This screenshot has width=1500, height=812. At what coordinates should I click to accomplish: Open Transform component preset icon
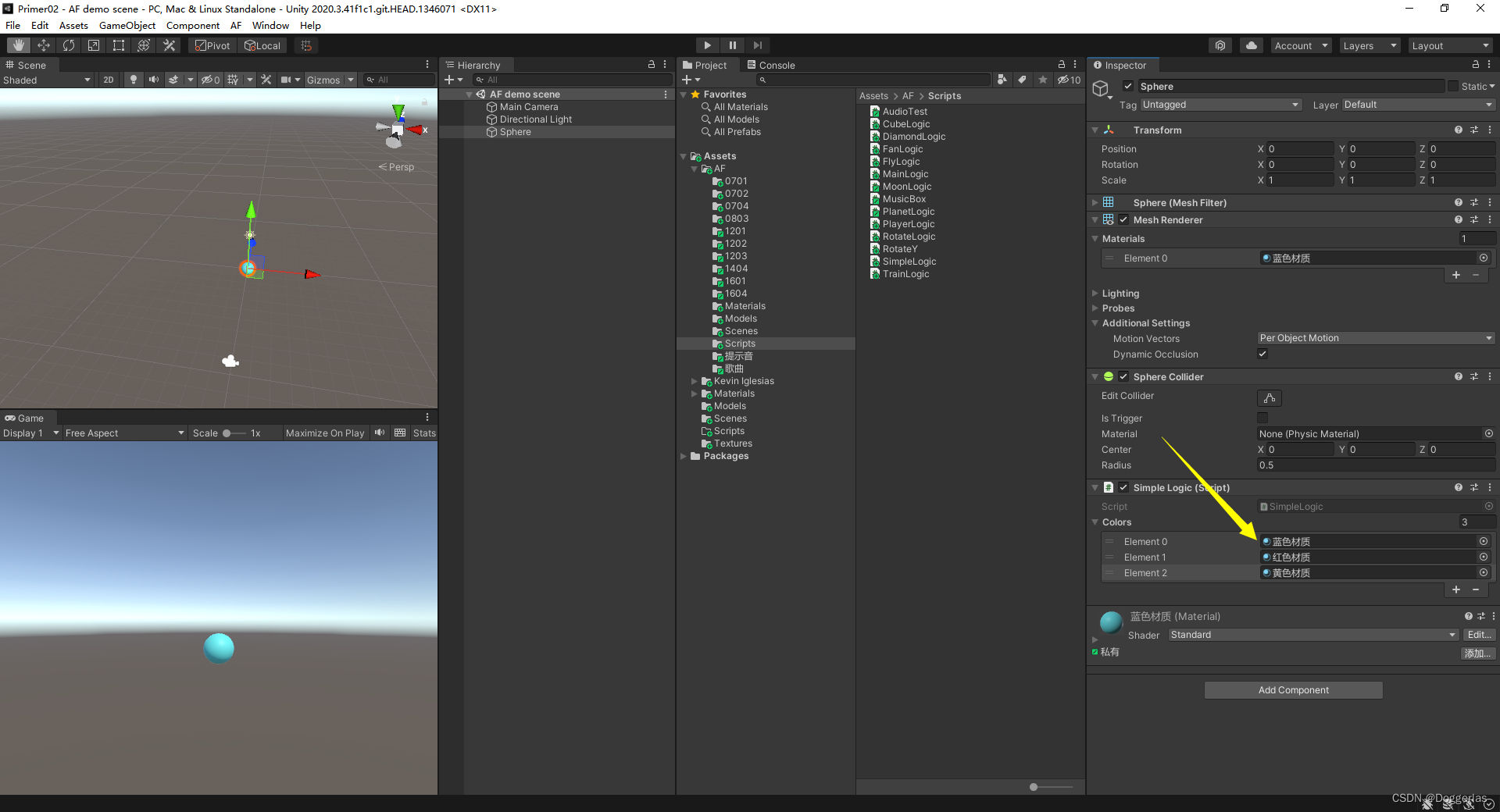point(1474,130)
